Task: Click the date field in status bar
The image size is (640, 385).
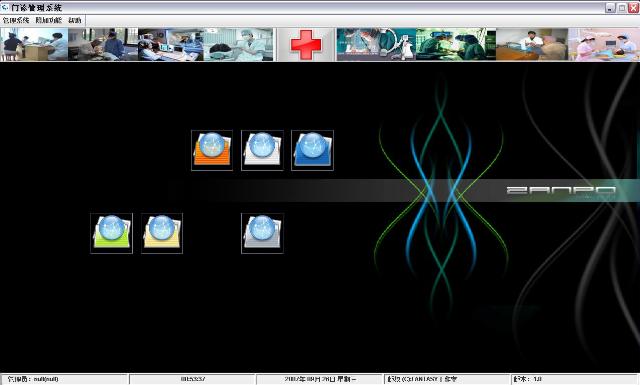Action: point(320,379)
